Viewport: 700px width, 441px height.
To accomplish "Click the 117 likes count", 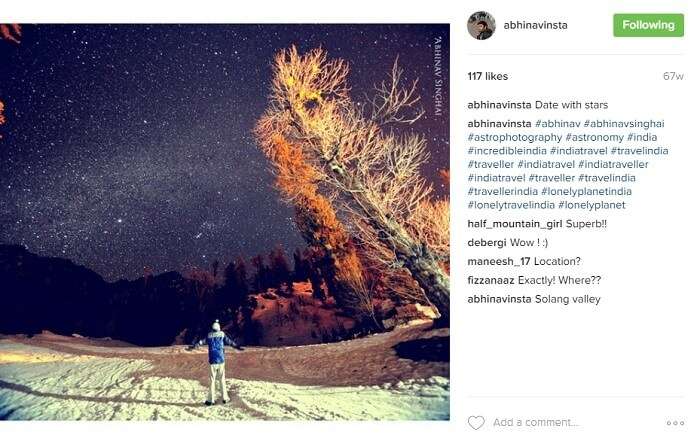I will pyautogui.click(x=488, y=76).
